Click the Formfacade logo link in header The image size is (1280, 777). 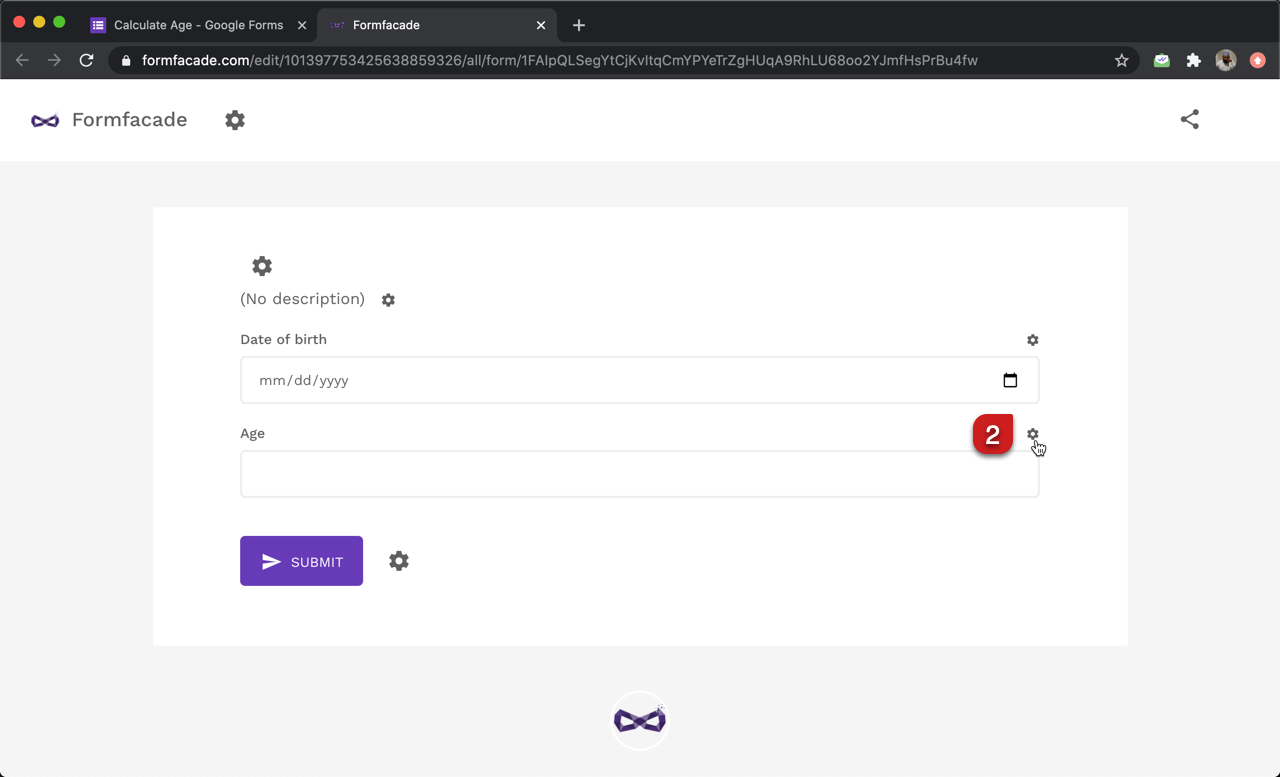109,120
